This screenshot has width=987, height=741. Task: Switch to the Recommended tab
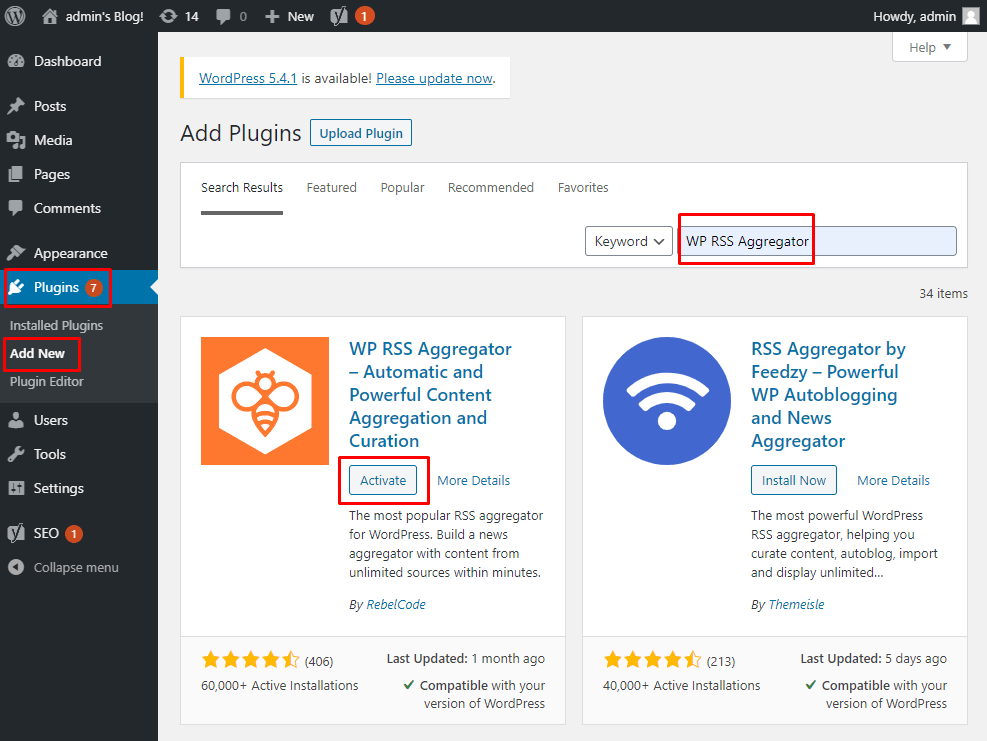pyautogui.click(x=491, y=188)
